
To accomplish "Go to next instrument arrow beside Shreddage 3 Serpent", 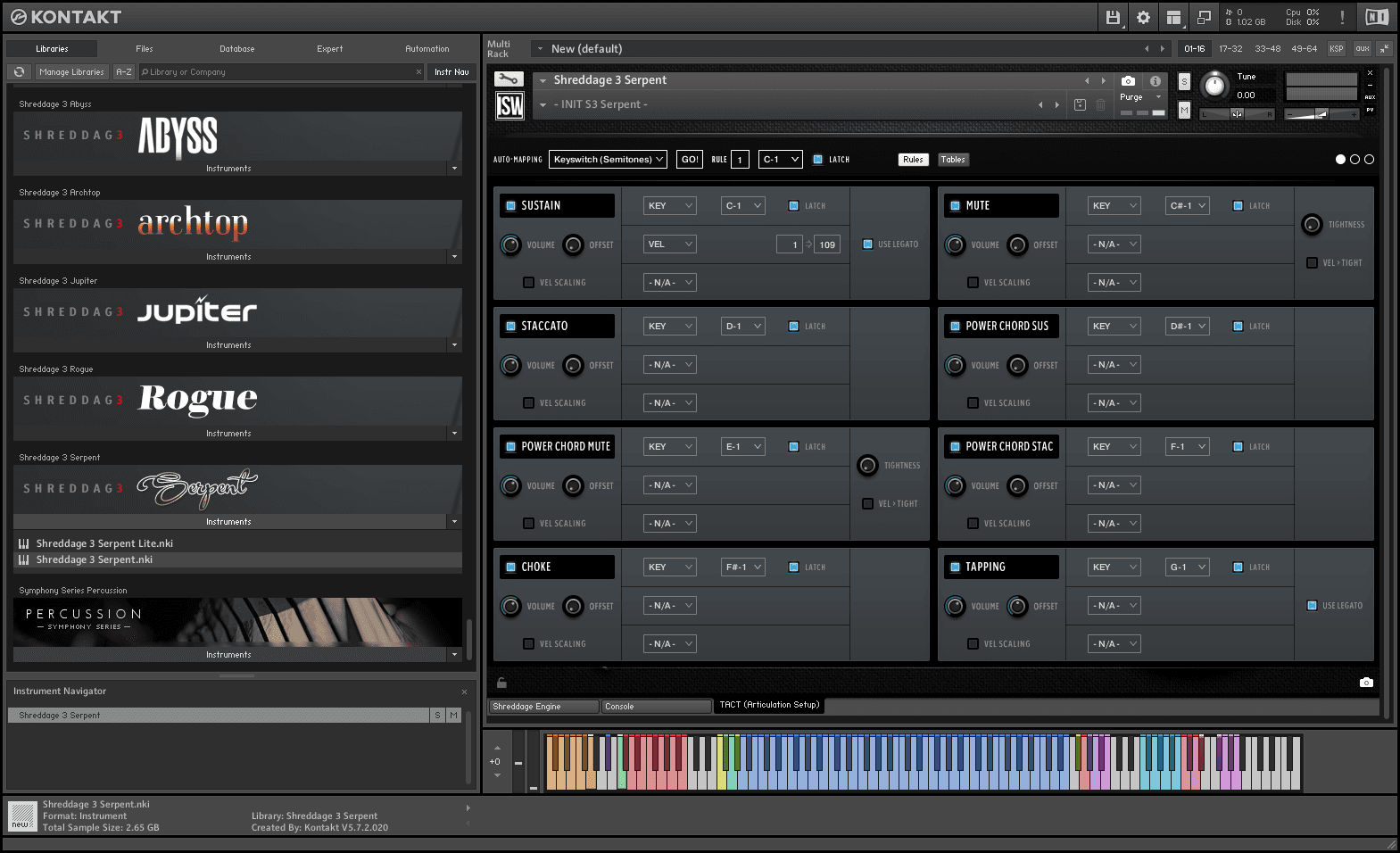I will pyautogui.click(x=1103, y=80).
